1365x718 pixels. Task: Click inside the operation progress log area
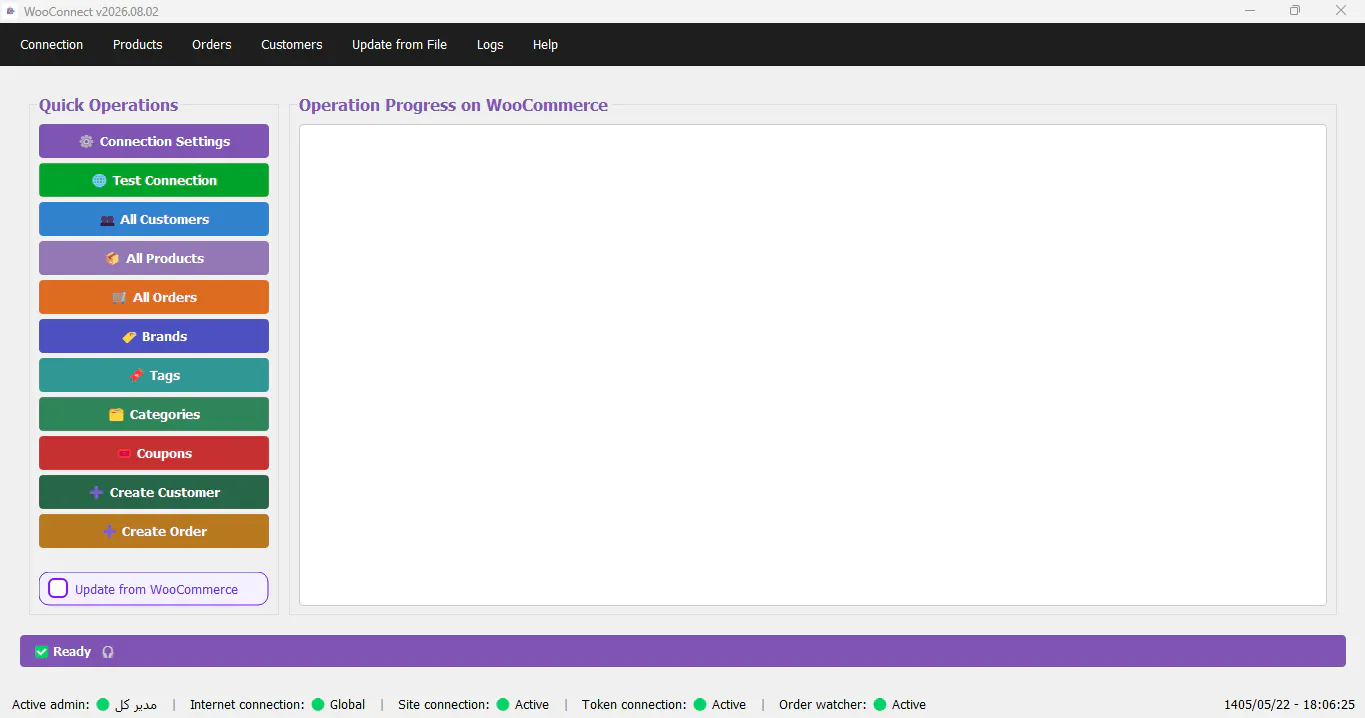click(x=813, y=365)
